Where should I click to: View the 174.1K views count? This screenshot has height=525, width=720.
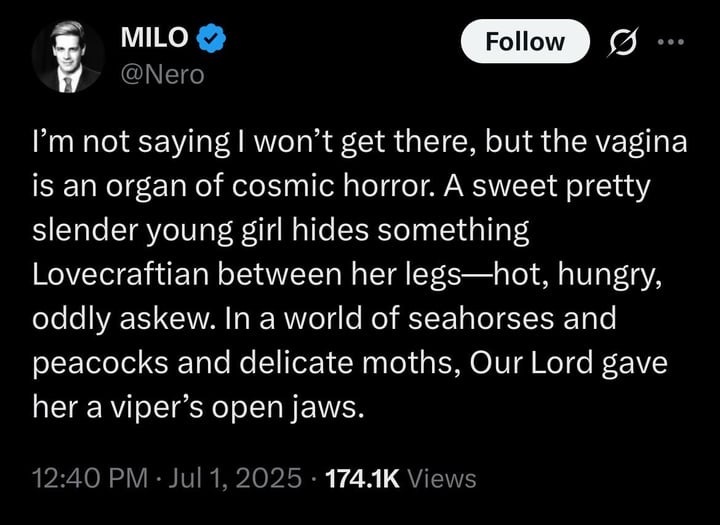[363, 479]
